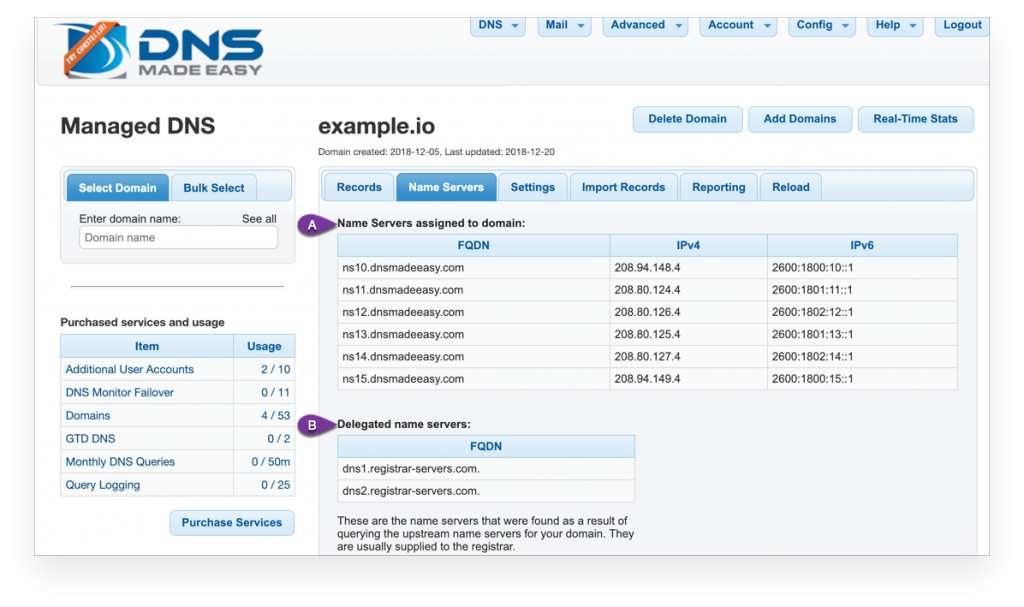This screenshot has height=607, width=1024.
Task: Click the ns10.dnsmadeeasy.com cell
Action: point(473,267)
